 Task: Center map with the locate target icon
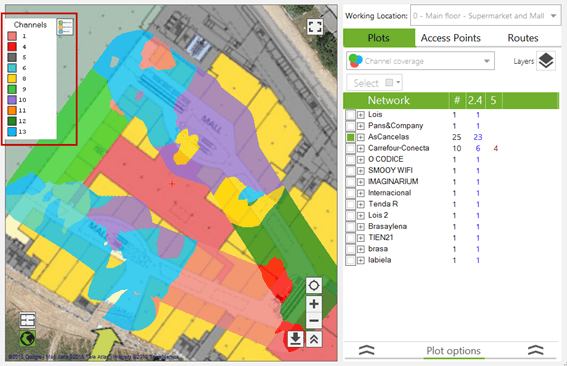[x=314, y=286]
